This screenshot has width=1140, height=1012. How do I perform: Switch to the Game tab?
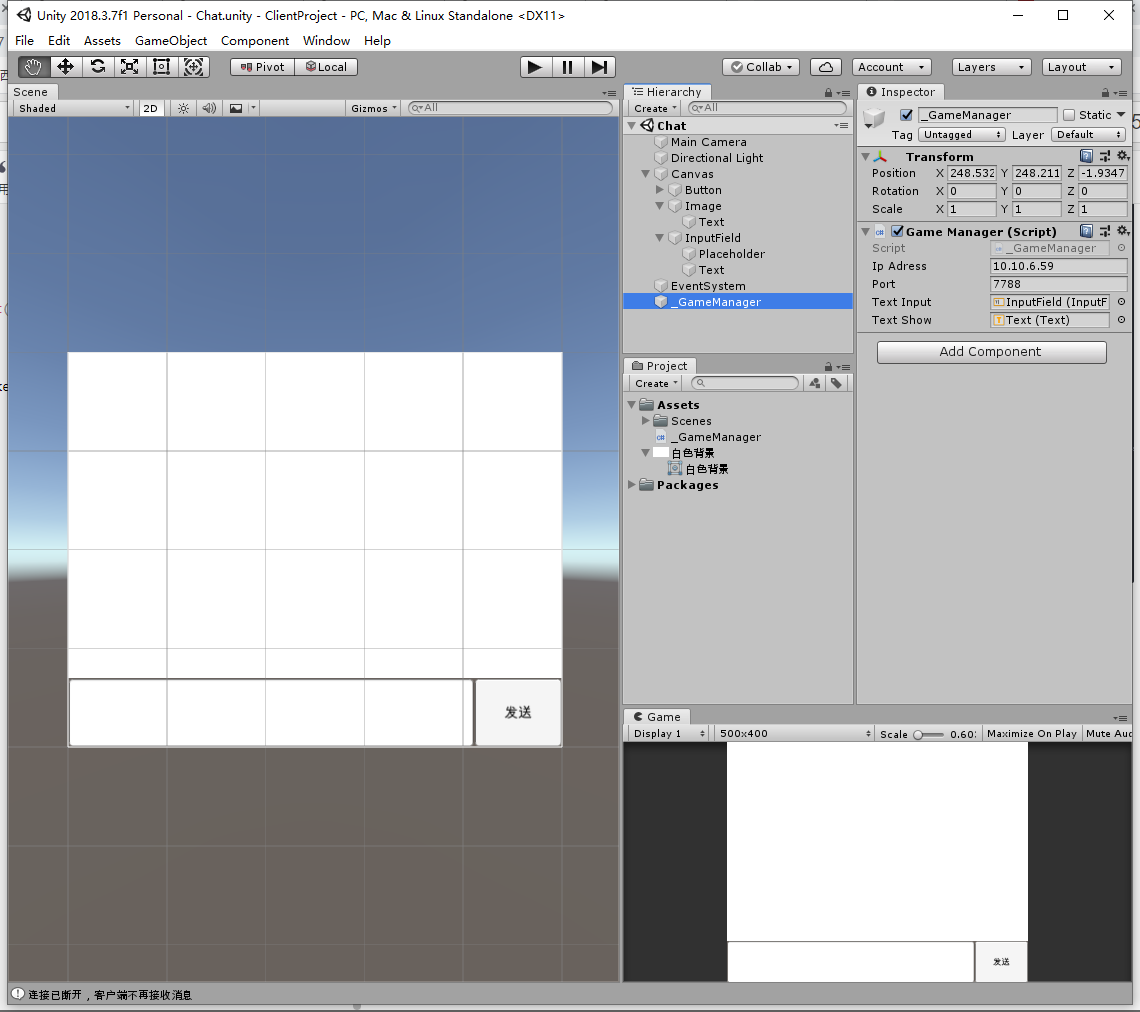657,717
